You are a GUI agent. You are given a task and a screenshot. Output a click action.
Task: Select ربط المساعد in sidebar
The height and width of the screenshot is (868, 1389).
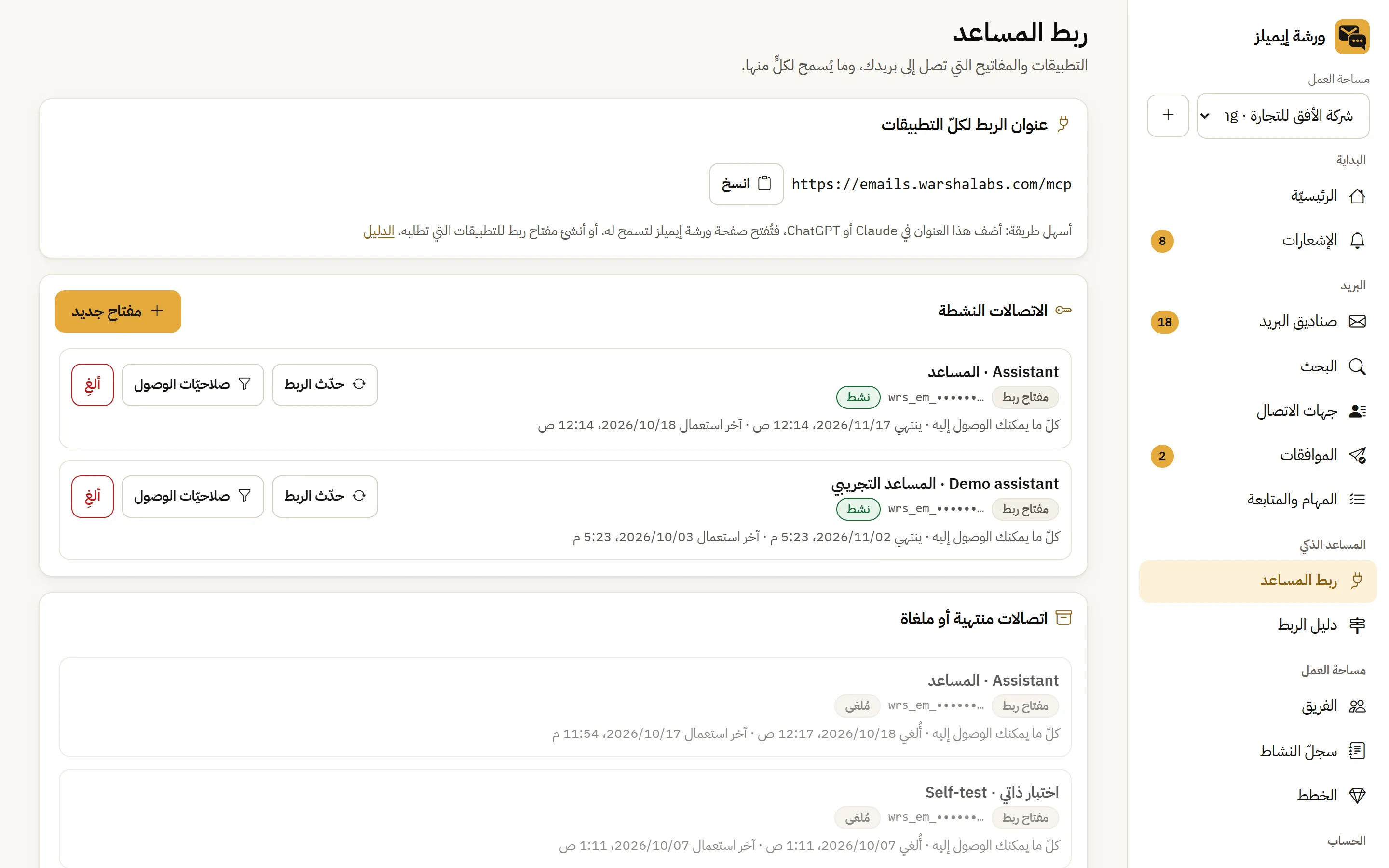point(1257,581)
